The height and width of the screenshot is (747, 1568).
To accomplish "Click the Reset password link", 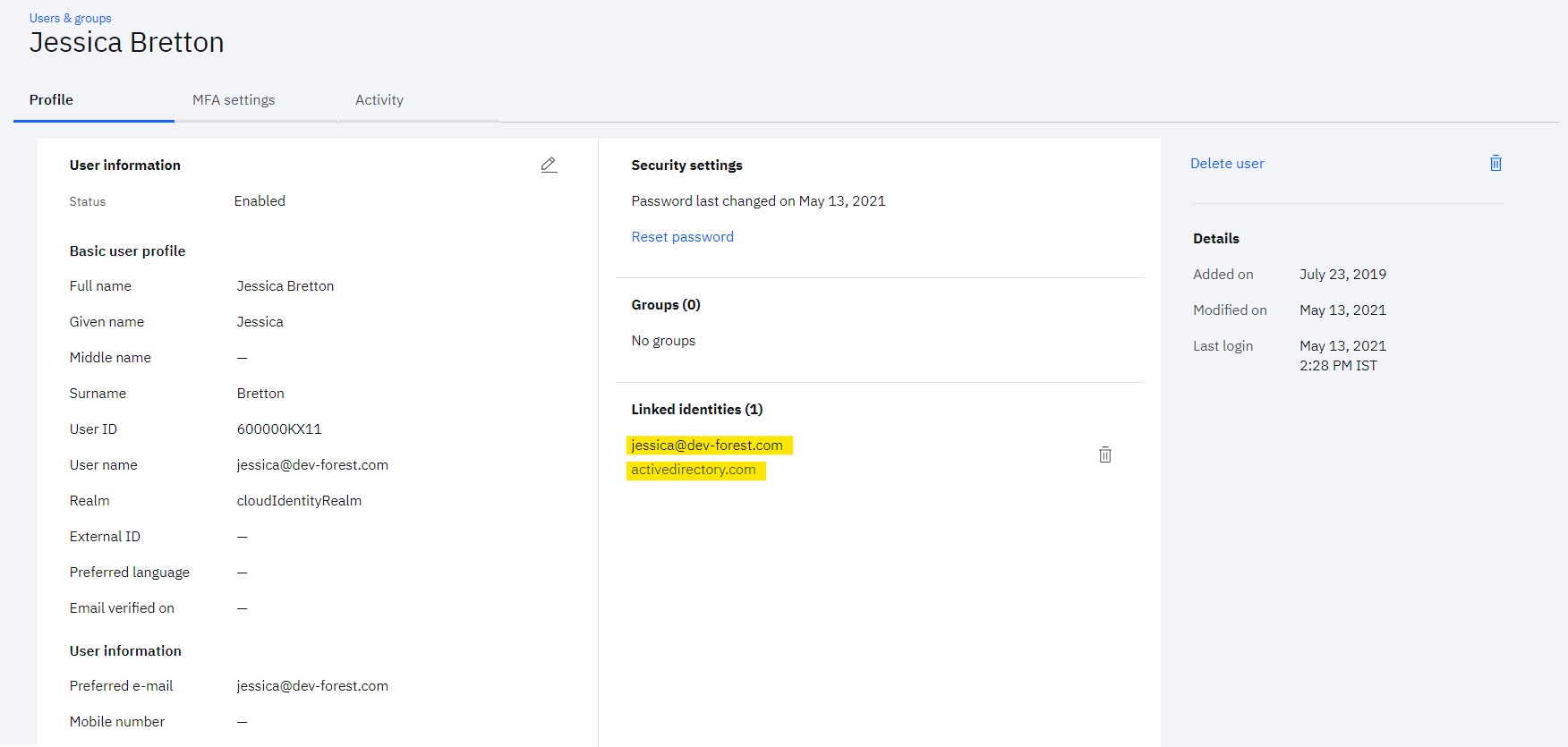I will pos(682,237).
